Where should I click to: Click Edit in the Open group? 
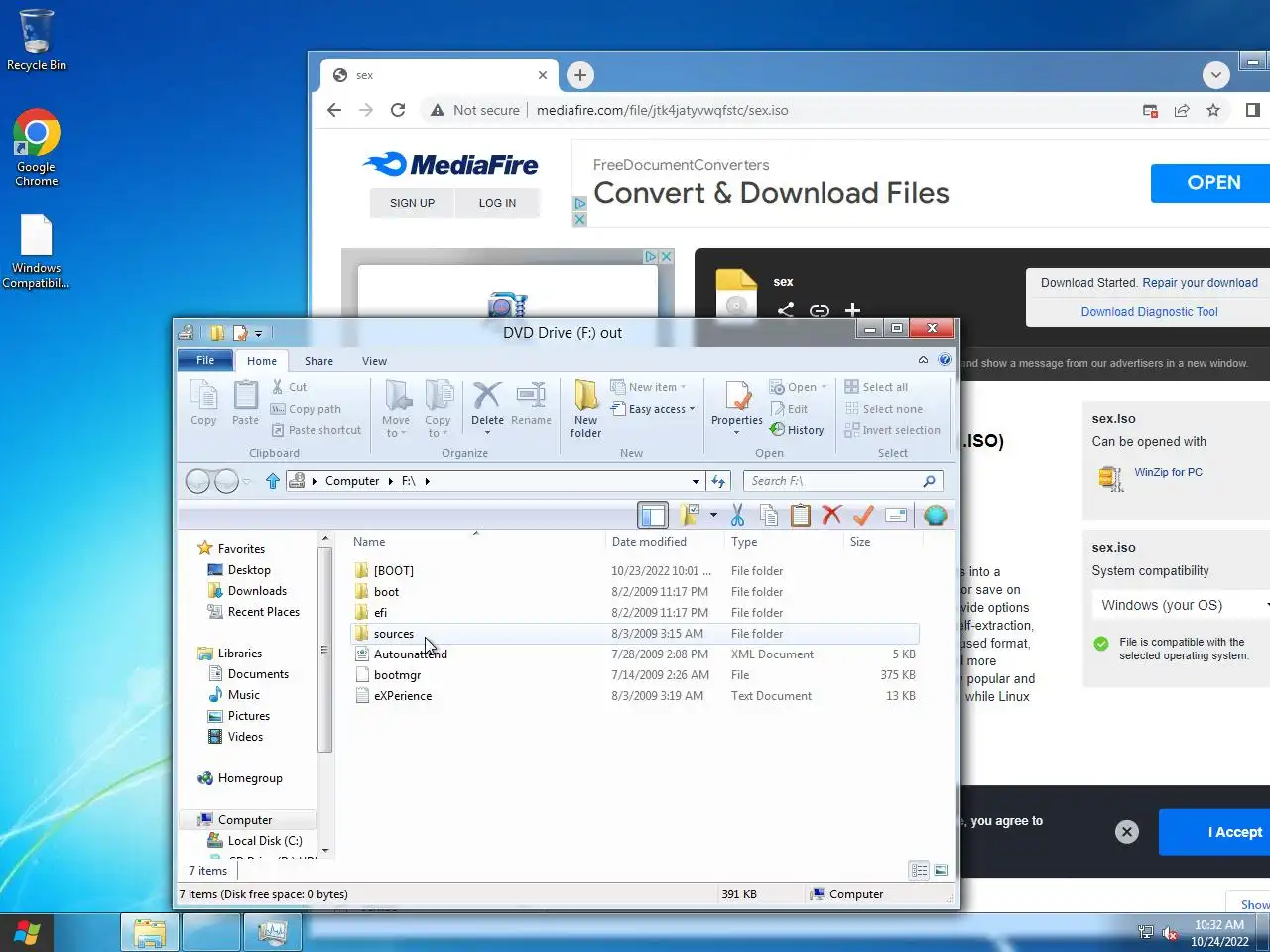coord(790,409)
